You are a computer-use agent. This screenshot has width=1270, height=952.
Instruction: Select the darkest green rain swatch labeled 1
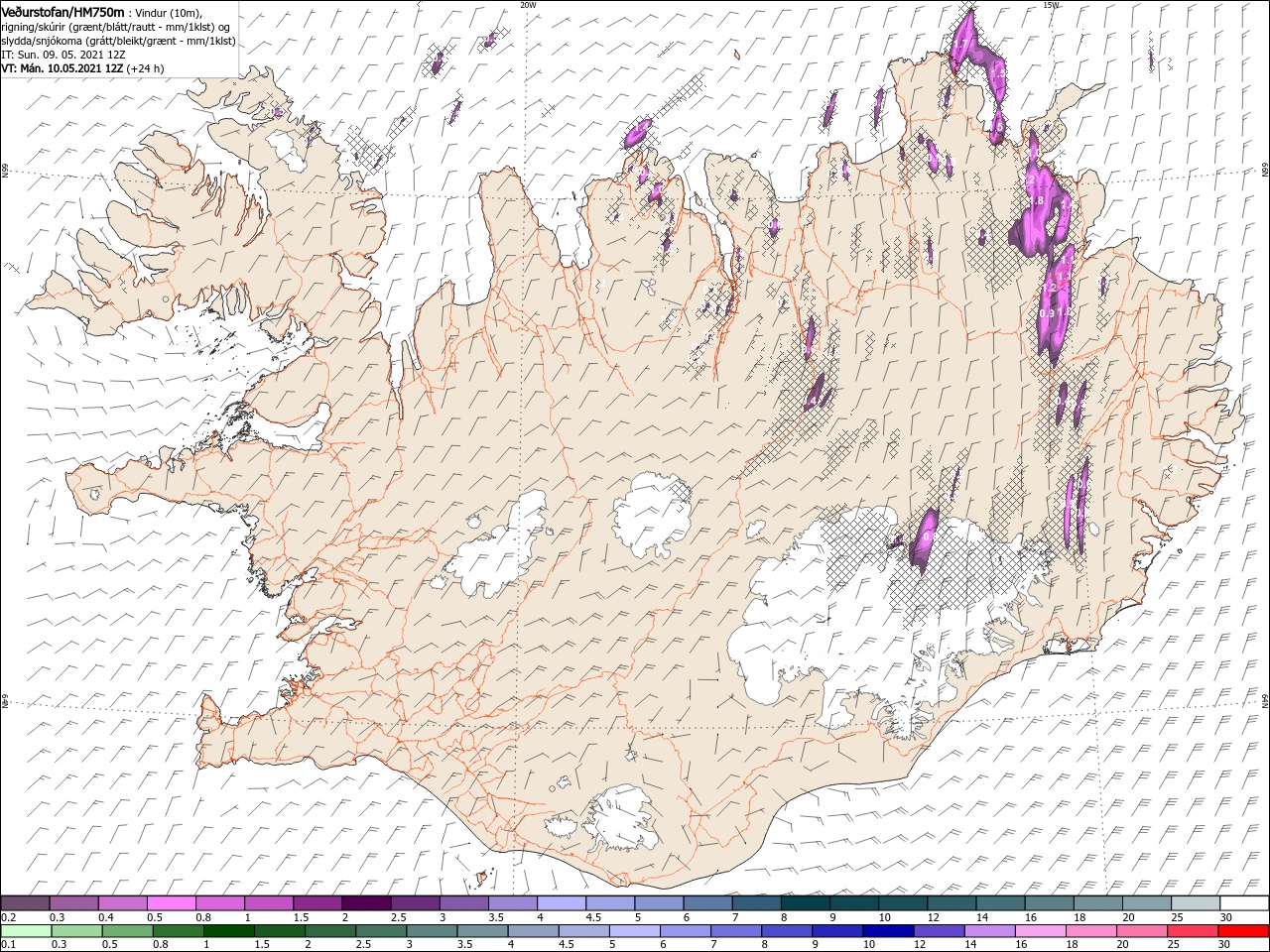(229, 931)
